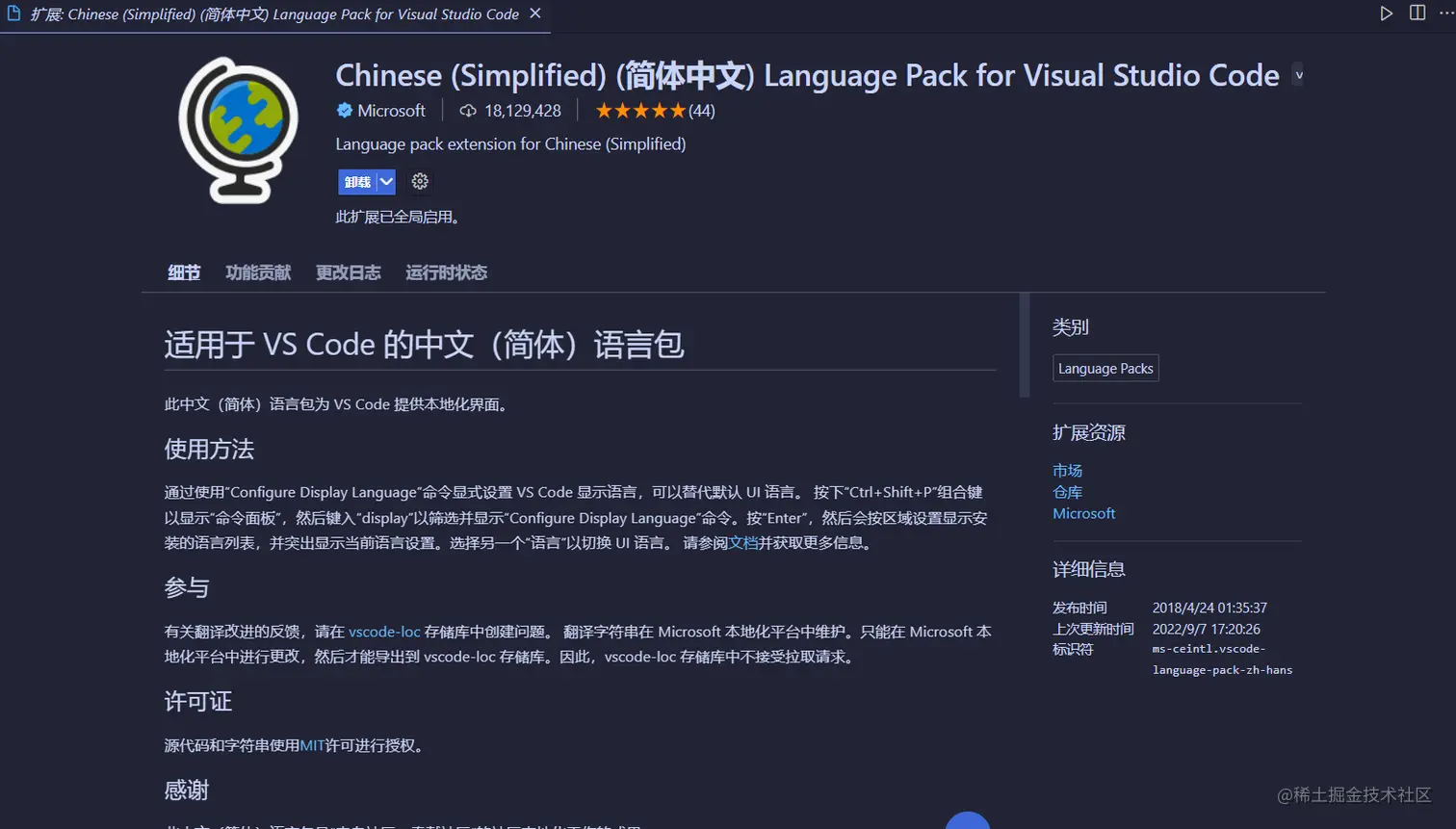1456x829 pixels.
Task: Click the ms-ceintl.vscode-language-pack-zh-hans identifier
Action: coord(1222,660)
